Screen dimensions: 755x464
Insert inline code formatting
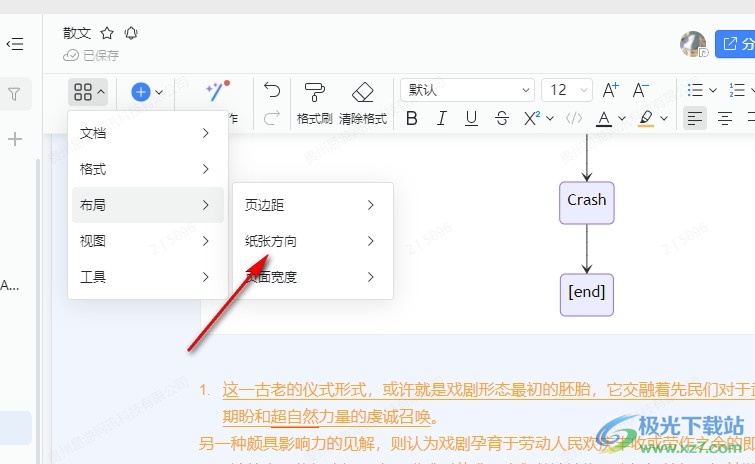coord(574,118)
